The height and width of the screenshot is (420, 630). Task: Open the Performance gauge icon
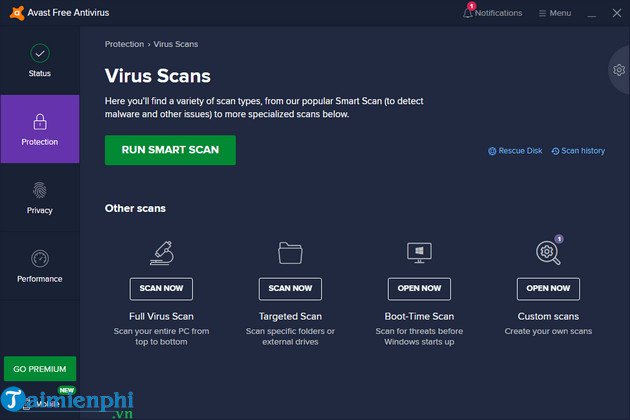pyautogui.click(x=40, y=258)
